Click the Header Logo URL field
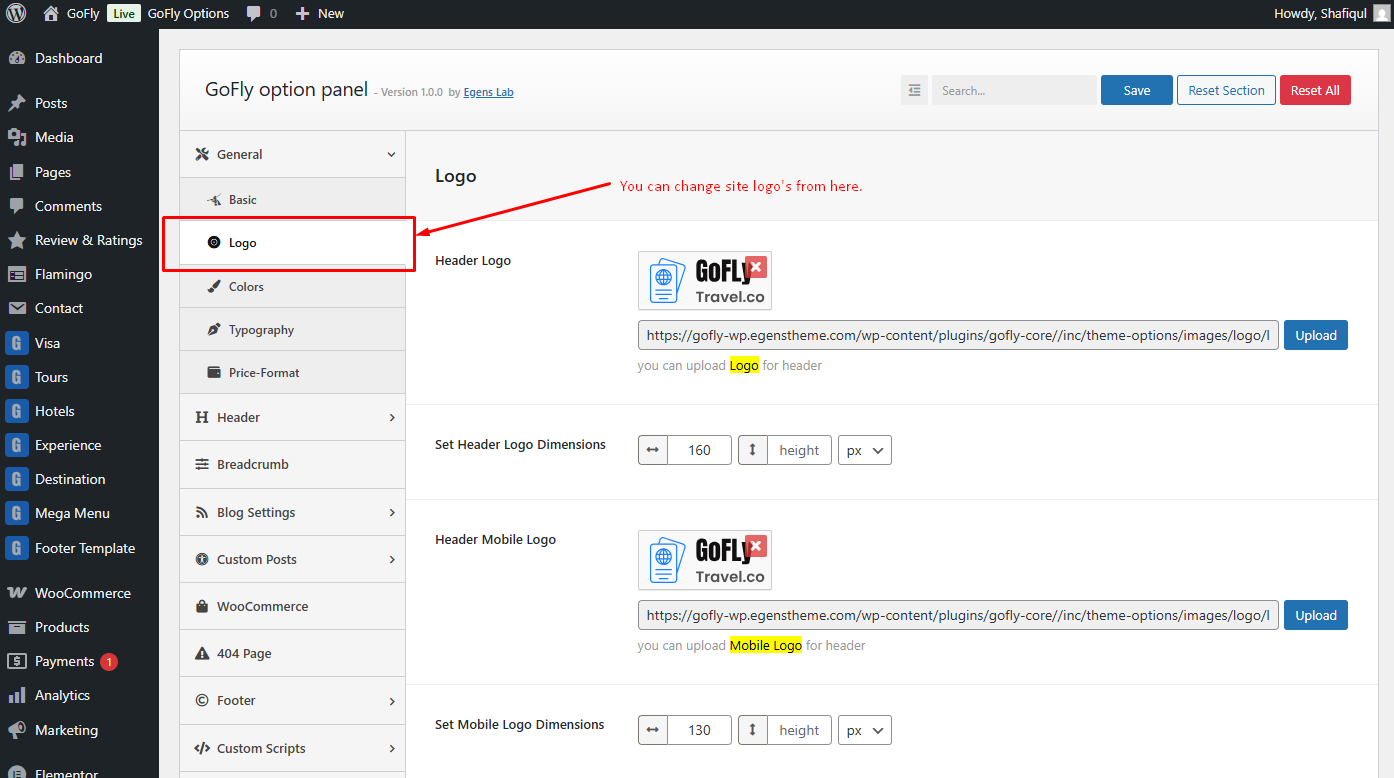This screenshot has width=1394, height=778. 958,335
